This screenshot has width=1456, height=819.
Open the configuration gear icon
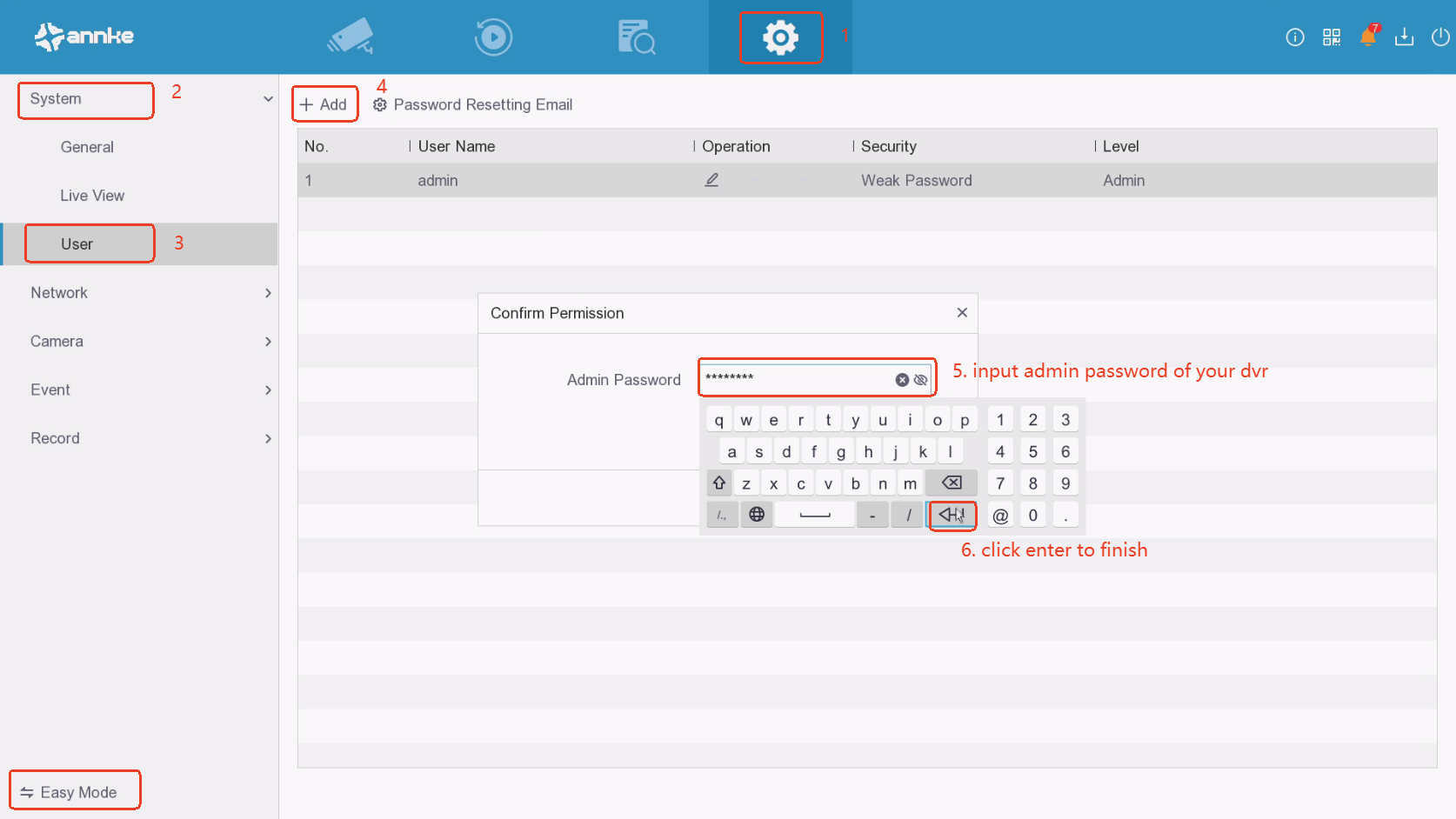point(780,37)
